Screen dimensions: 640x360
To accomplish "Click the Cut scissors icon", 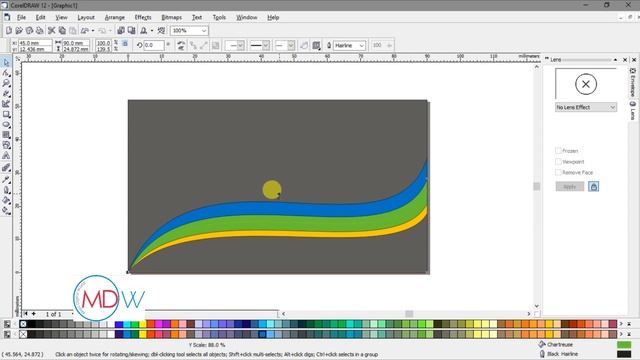I will pos(51,31).
